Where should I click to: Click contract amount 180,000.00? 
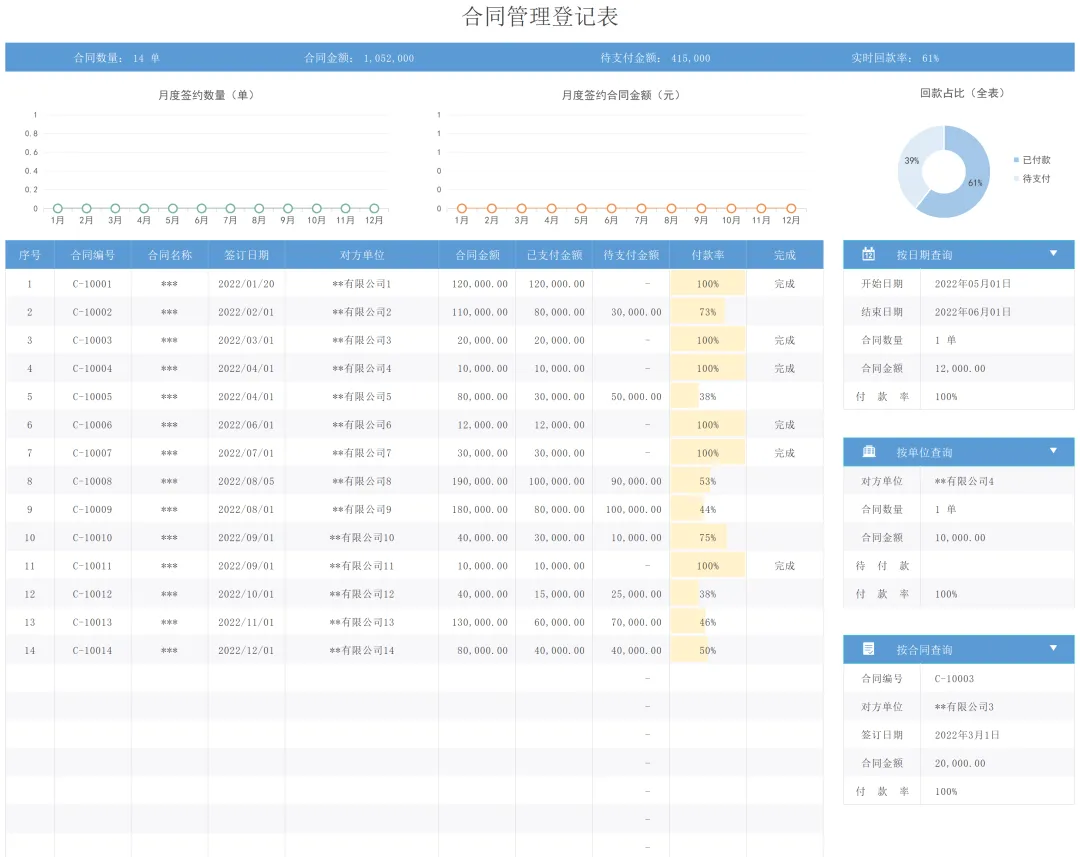pos(479,510)
